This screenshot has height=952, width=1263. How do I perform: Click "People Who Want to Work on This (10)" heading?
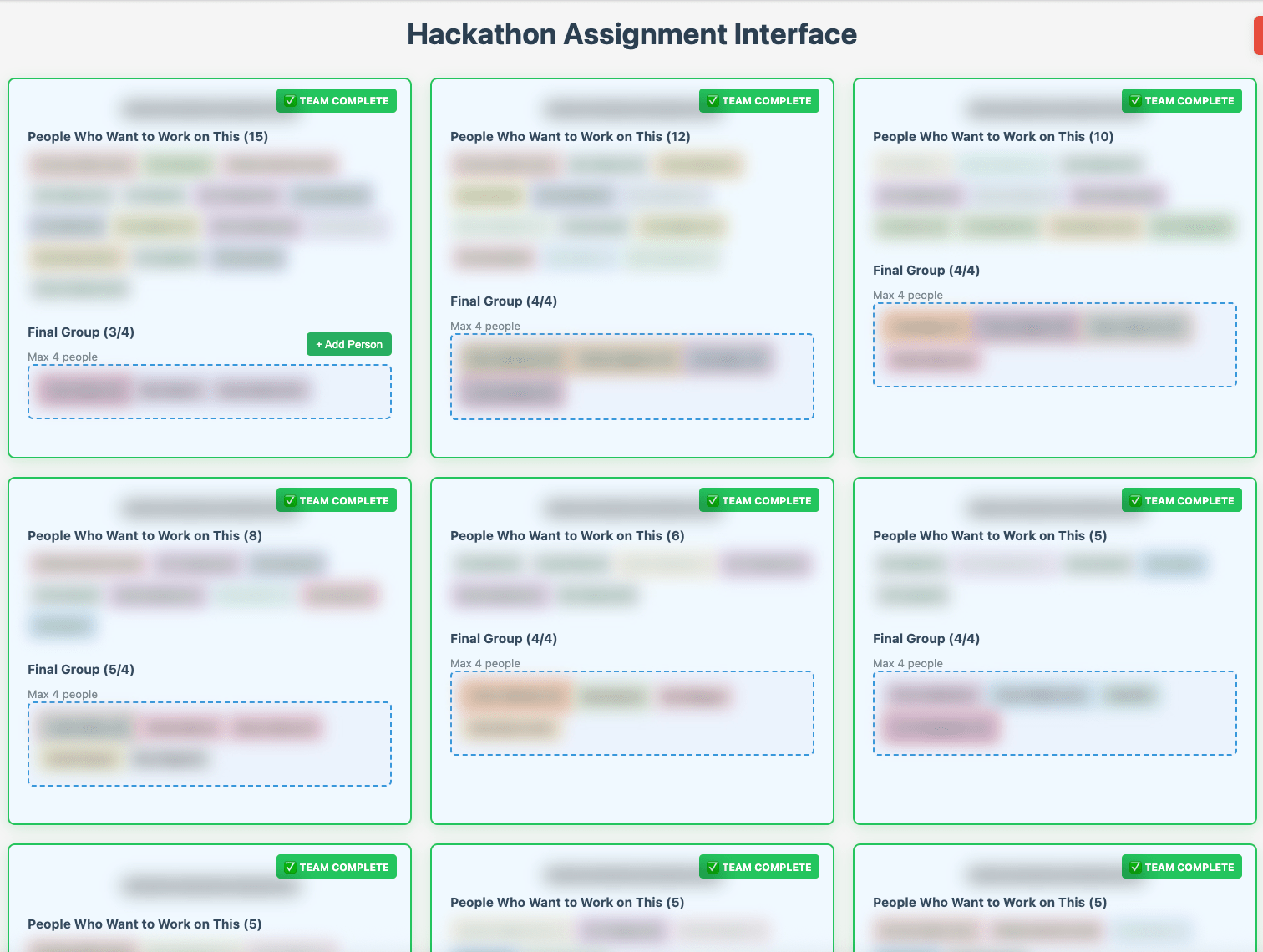point(992,137)
